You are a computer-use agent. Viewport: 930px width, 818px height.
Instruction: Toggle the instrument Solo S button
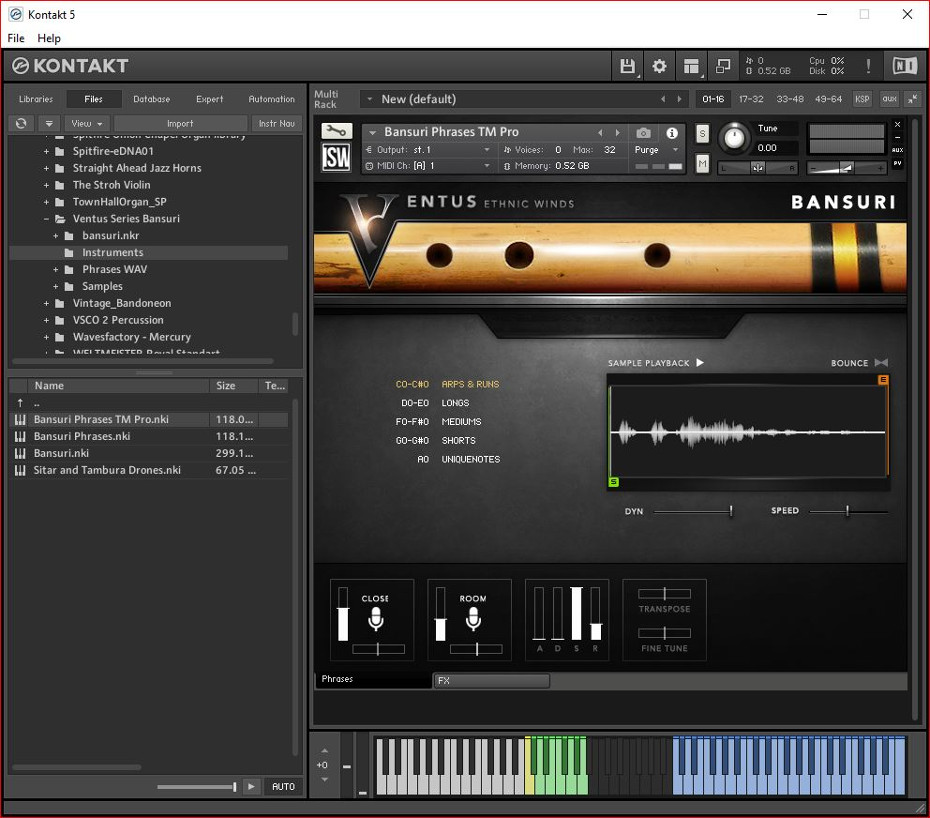[x=702, y=133]
